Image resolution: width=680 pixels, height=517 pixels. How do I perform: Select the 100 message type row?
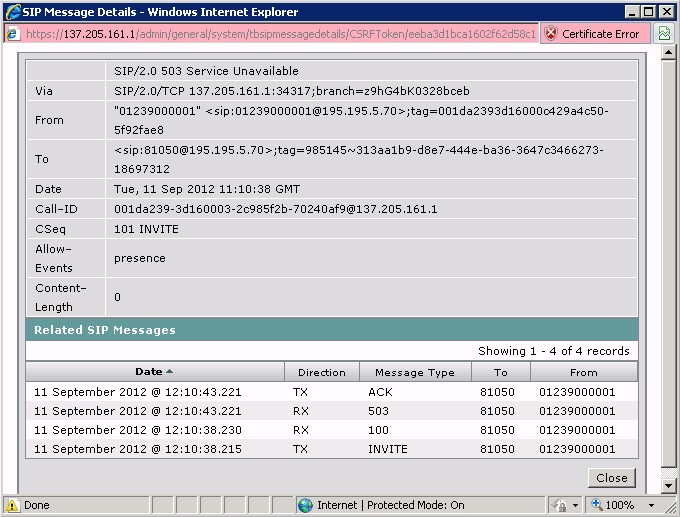point(332,430)
